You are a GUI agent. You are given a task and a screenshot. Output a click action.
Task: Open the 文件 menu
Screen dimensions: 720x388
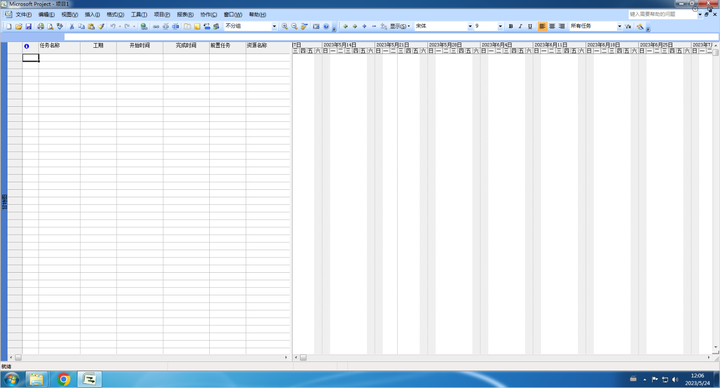tap(23, 15)
